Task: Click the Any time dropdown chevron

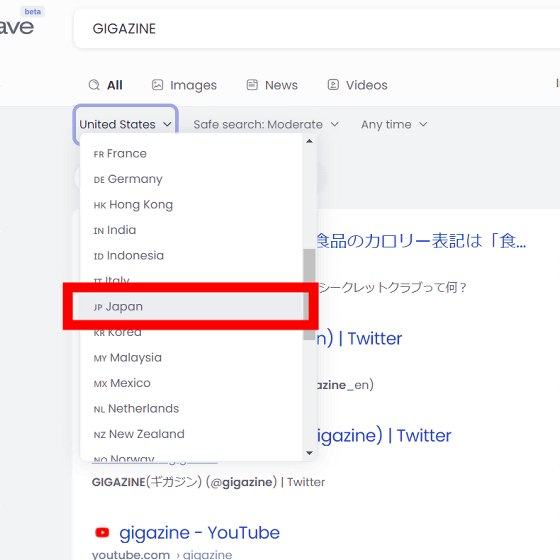Action: [x=423, y=124]
